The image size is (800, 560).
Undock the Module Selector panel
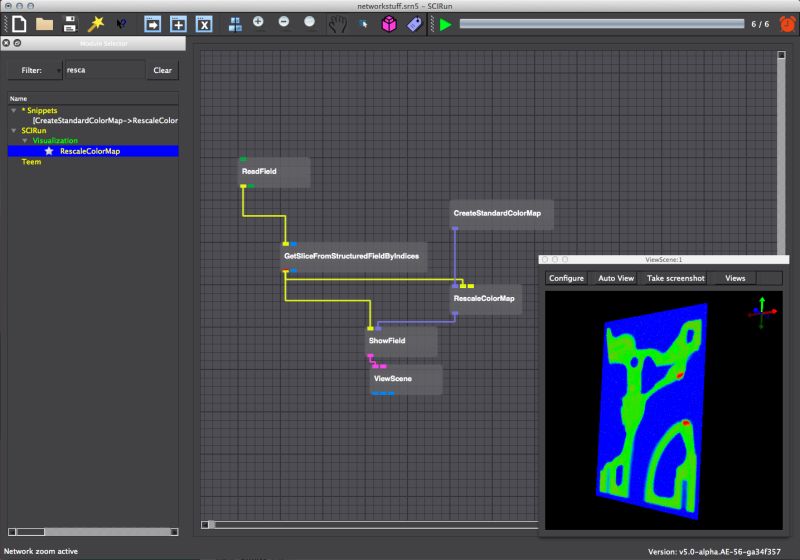click(x=17, y=43)
